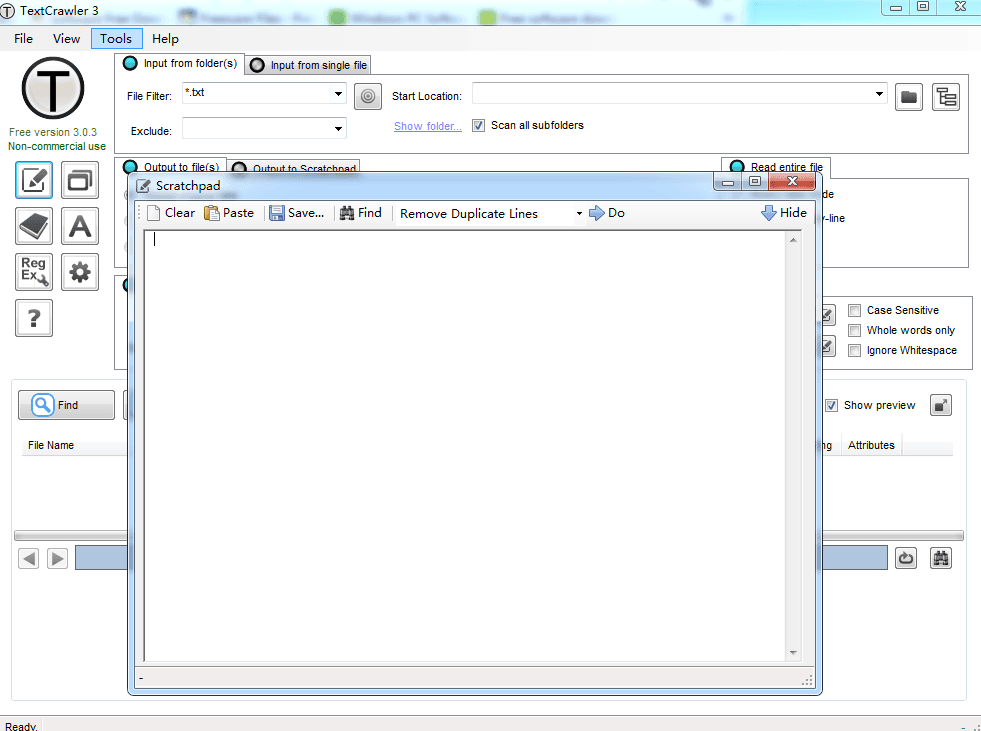Screen dimensions: 981x731
Task: Select Input from folder(s) tab
Action: click(180, 63)
